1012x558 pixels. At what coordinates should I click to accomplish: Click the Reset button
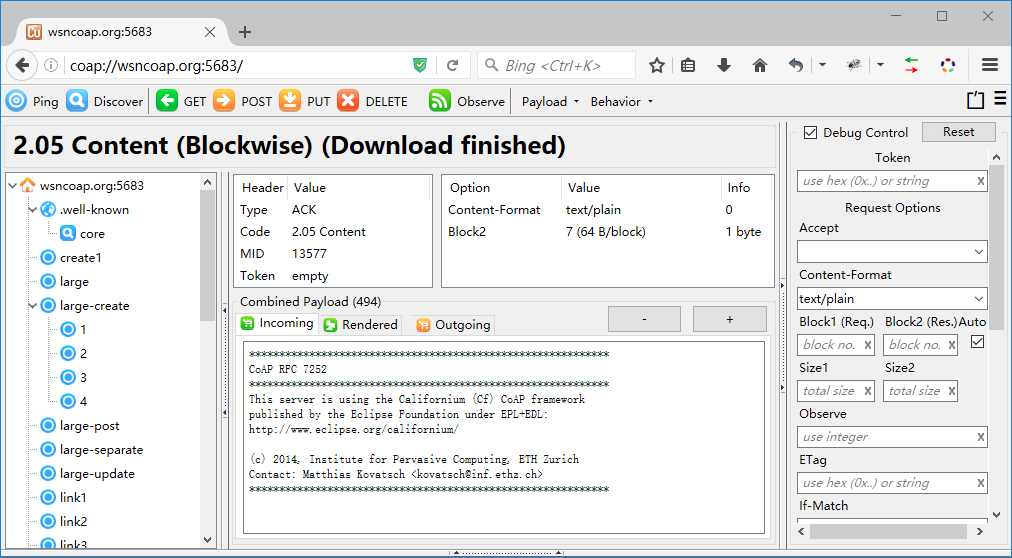(958, 132)
